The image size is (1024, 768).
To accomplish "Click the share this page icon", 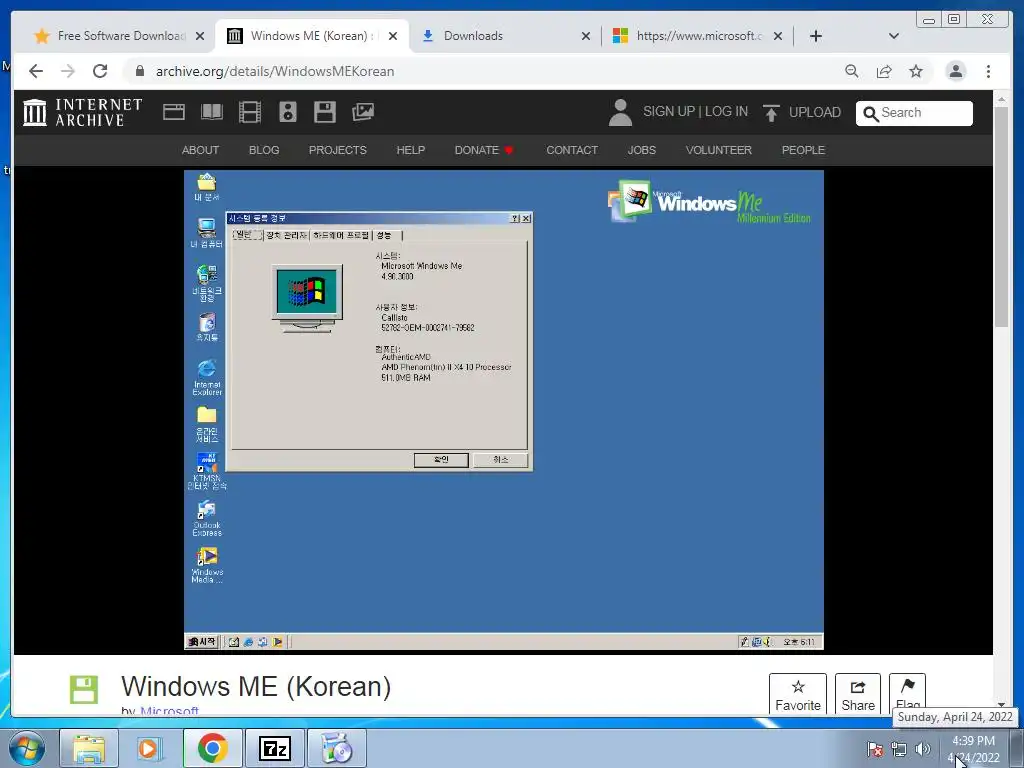I will (x=884, y=71).
